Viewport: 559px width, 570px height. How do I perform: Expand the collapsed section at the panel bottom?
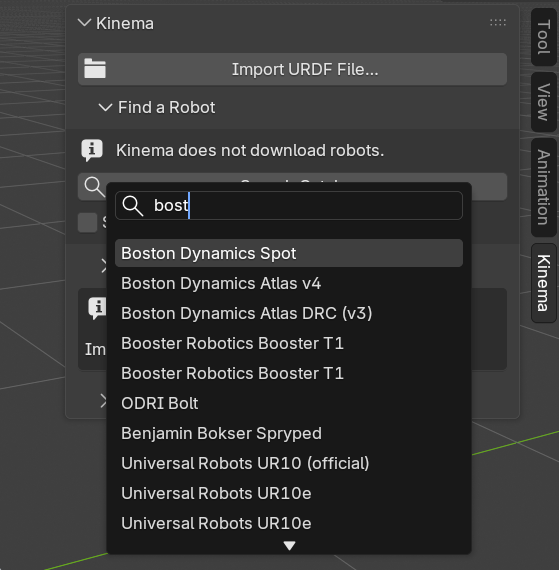[x=104, y=401]
